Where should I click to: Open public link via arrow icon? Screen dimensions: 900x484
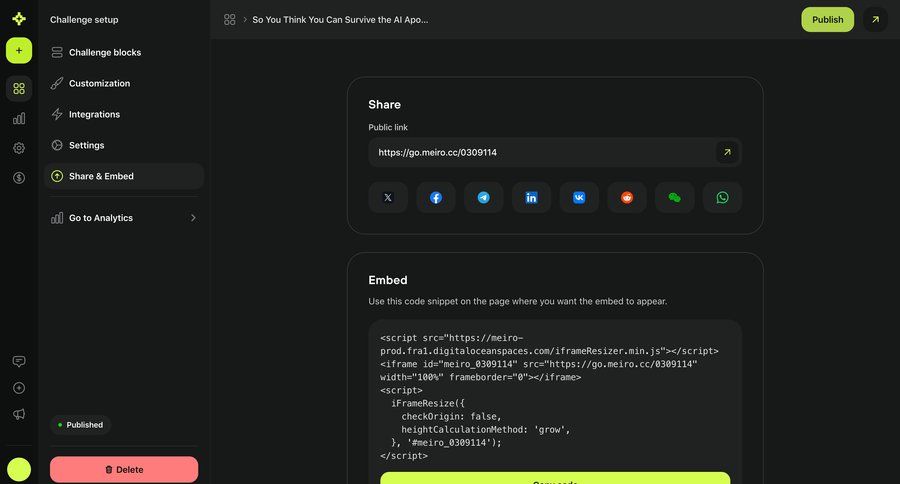click(x=727, y=152)
